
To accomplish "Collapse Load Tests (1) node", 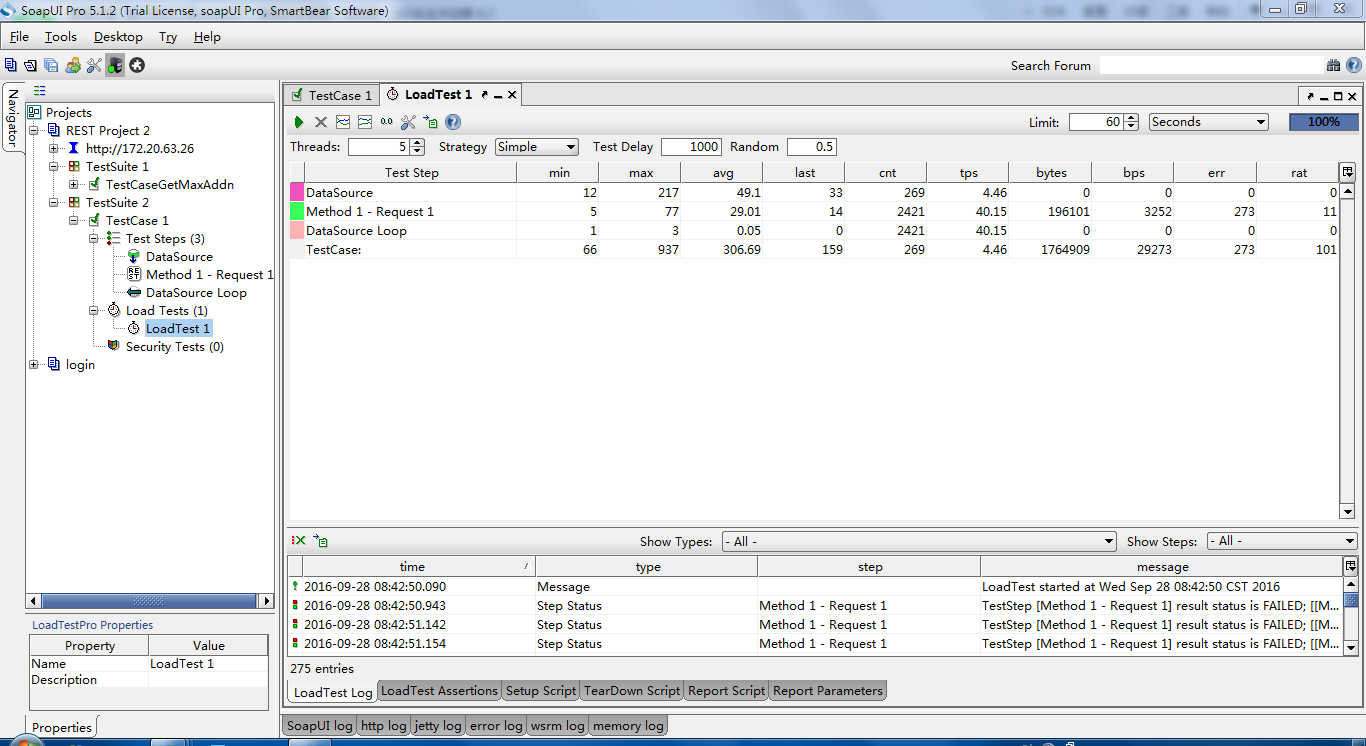I will click(94, 310).
